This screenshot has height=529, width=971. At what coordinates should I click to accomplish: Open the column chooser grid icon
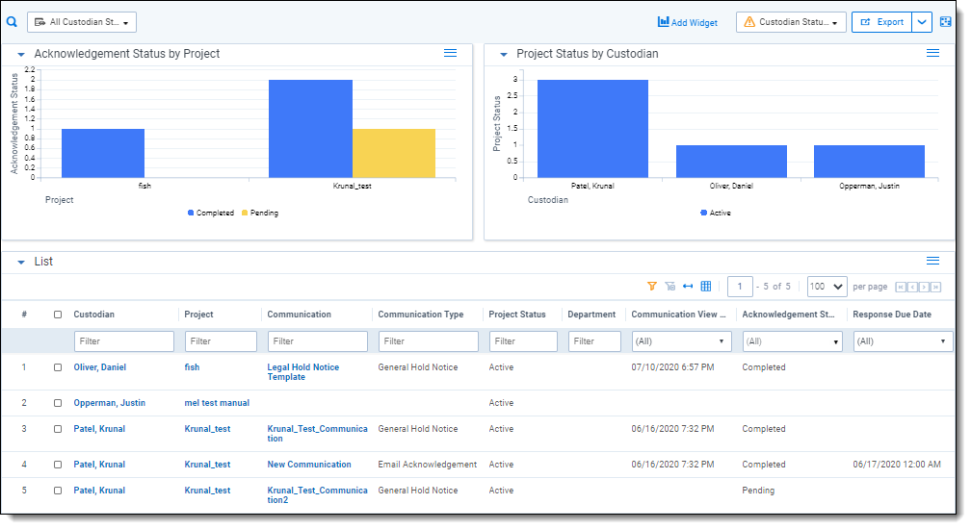(x=706, y=286)
